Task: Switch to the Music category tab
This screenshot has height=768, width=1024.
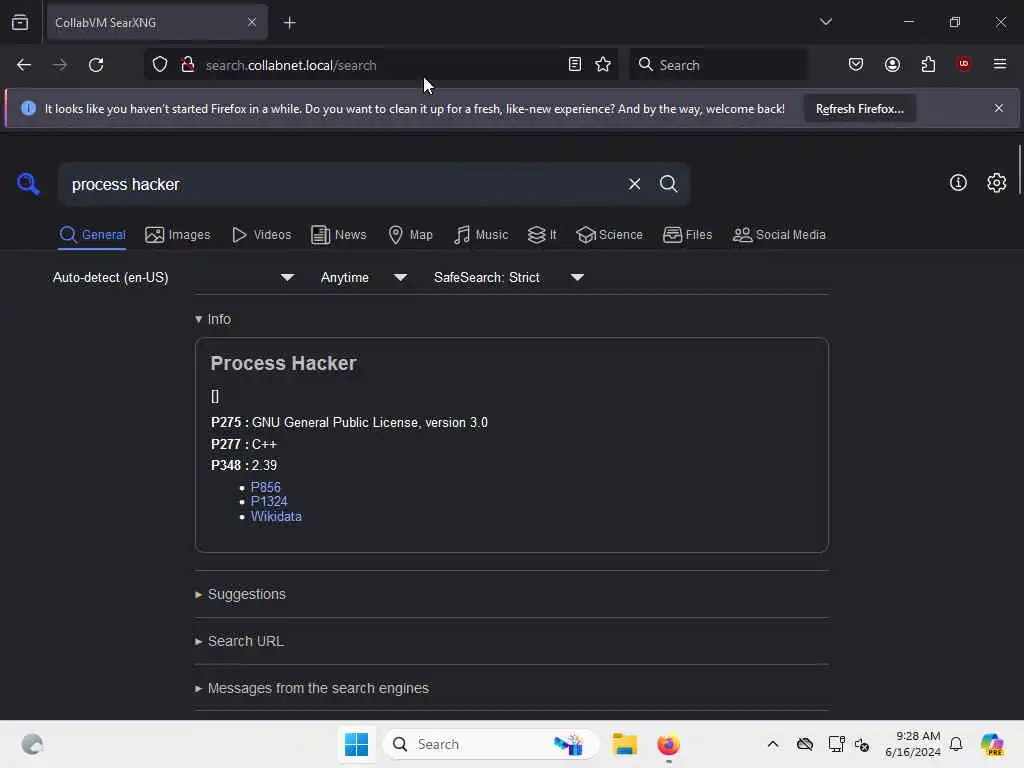Action: [x=481, y=235]
